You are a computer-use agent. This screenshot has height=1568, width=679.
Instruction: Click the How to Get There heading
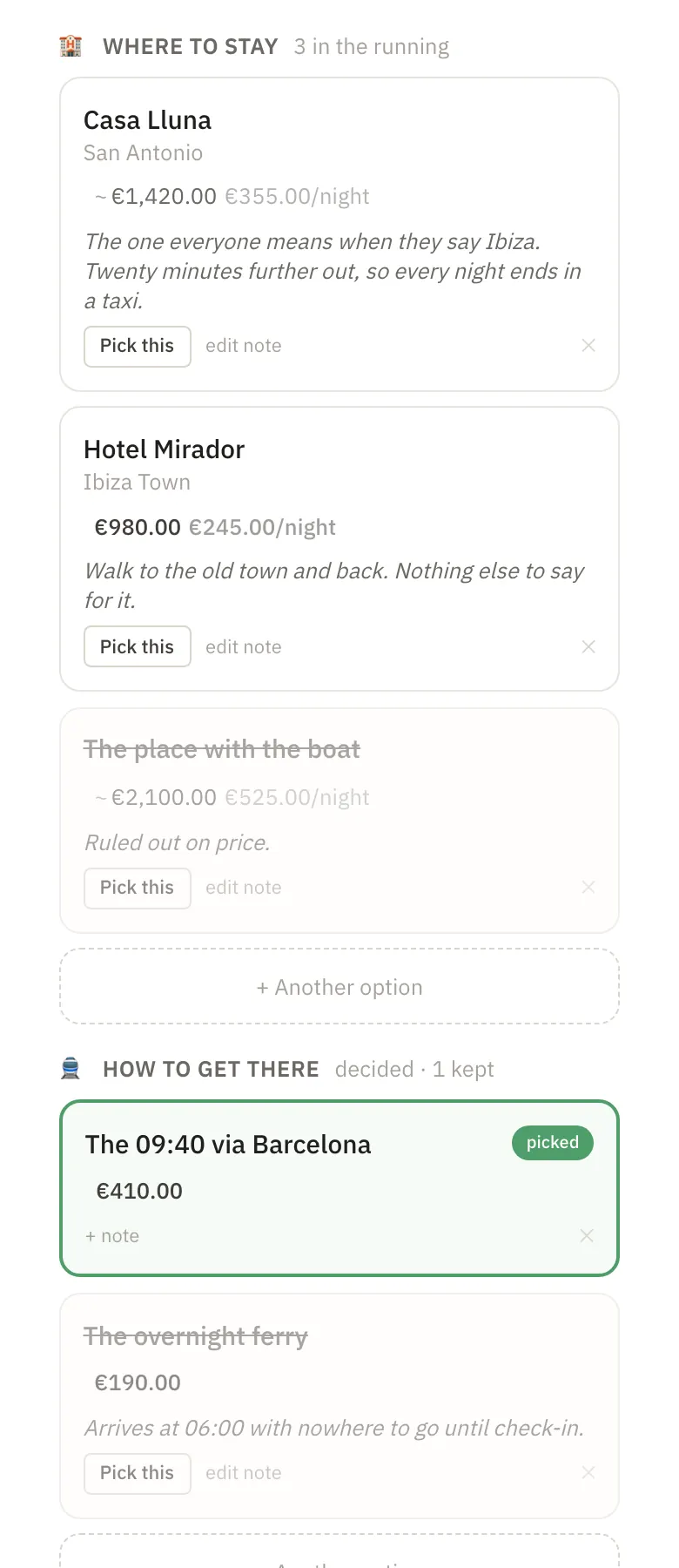pyautogui.click(x=211, y=1069)
